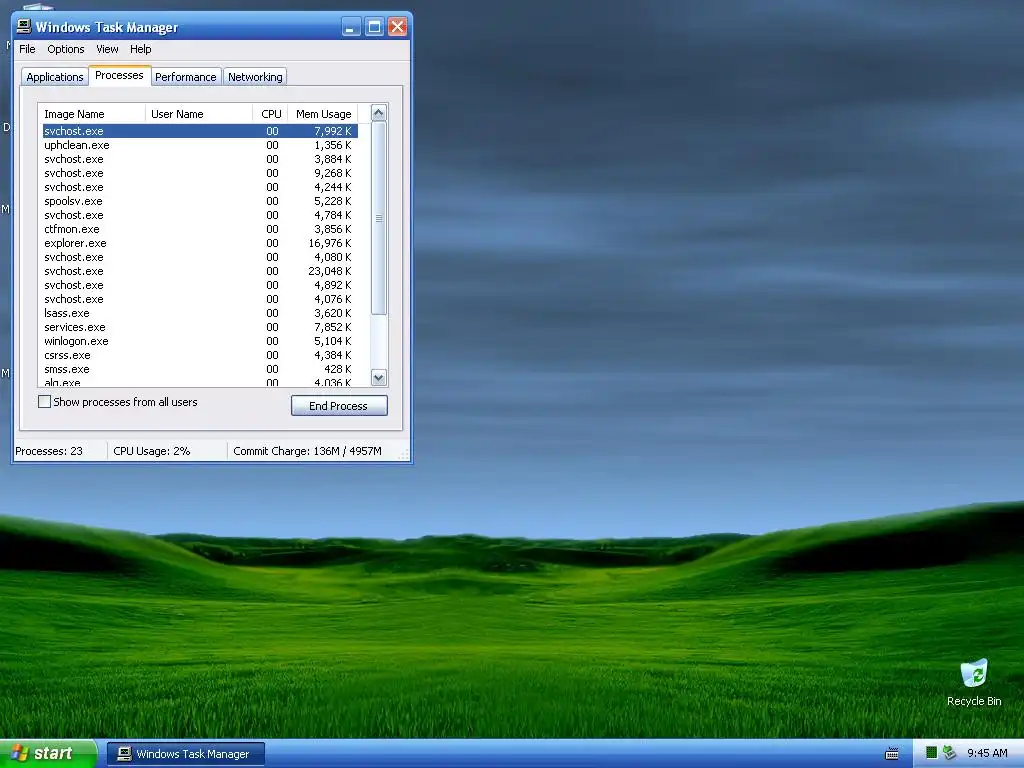The width and height of the screenshot is (1024, 768).
Task: Click the 3,856 K memory value
Action: [x=332, y=229]
